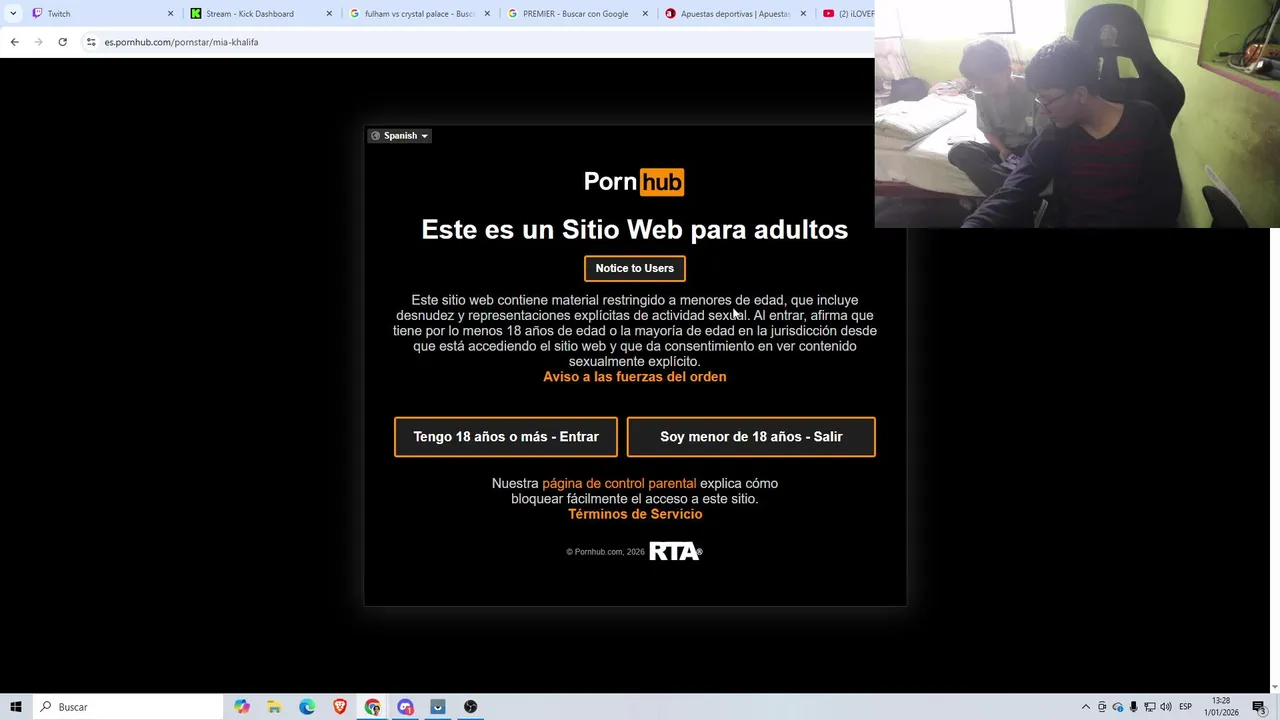Switch to Chrome in the taskbar
1280x720 pixels.
click(x=372, y=707)
